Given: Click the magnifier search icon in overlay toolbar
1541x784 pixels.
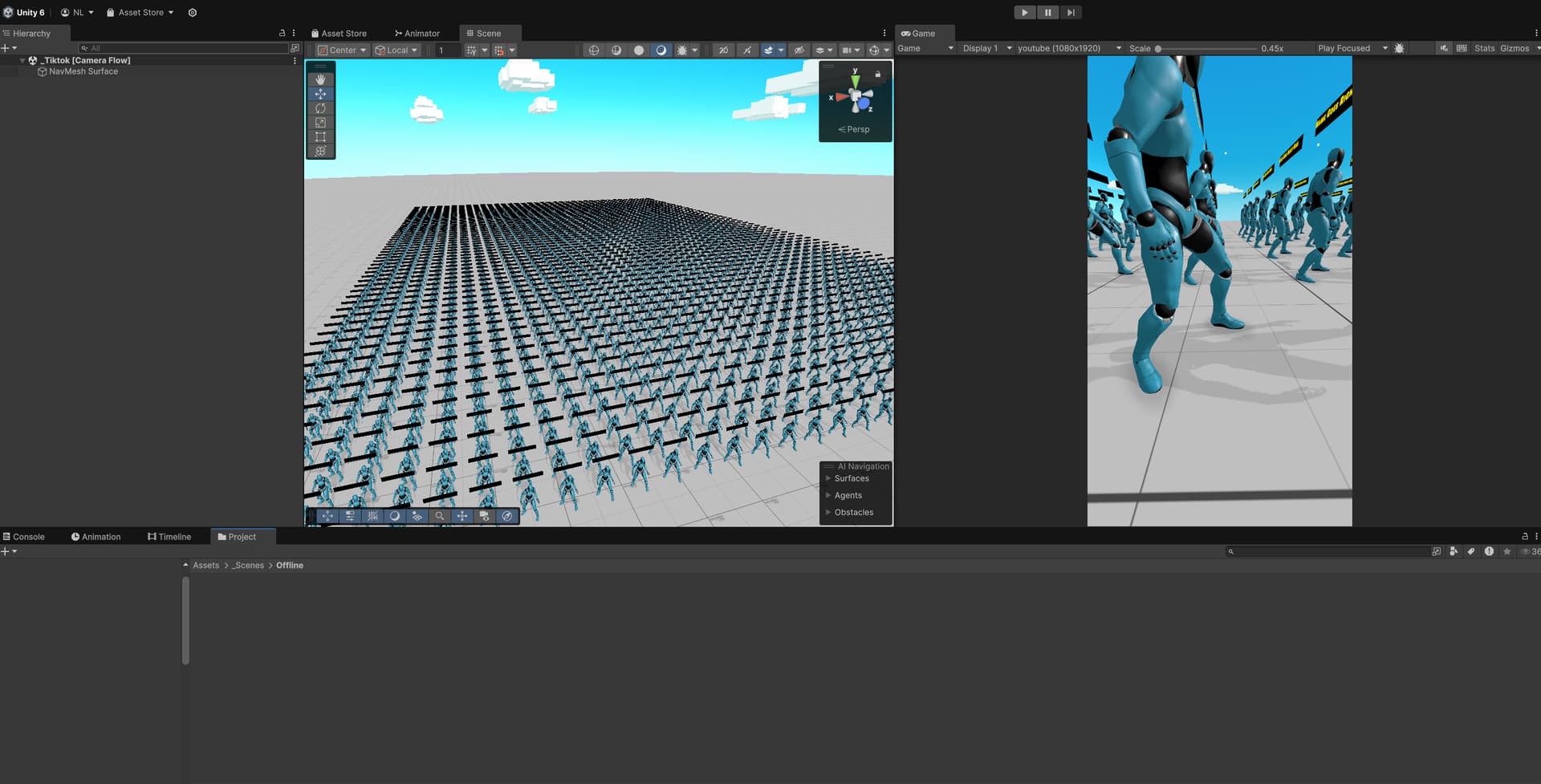Looking at the screenshot, I should [x=440, y=516].
